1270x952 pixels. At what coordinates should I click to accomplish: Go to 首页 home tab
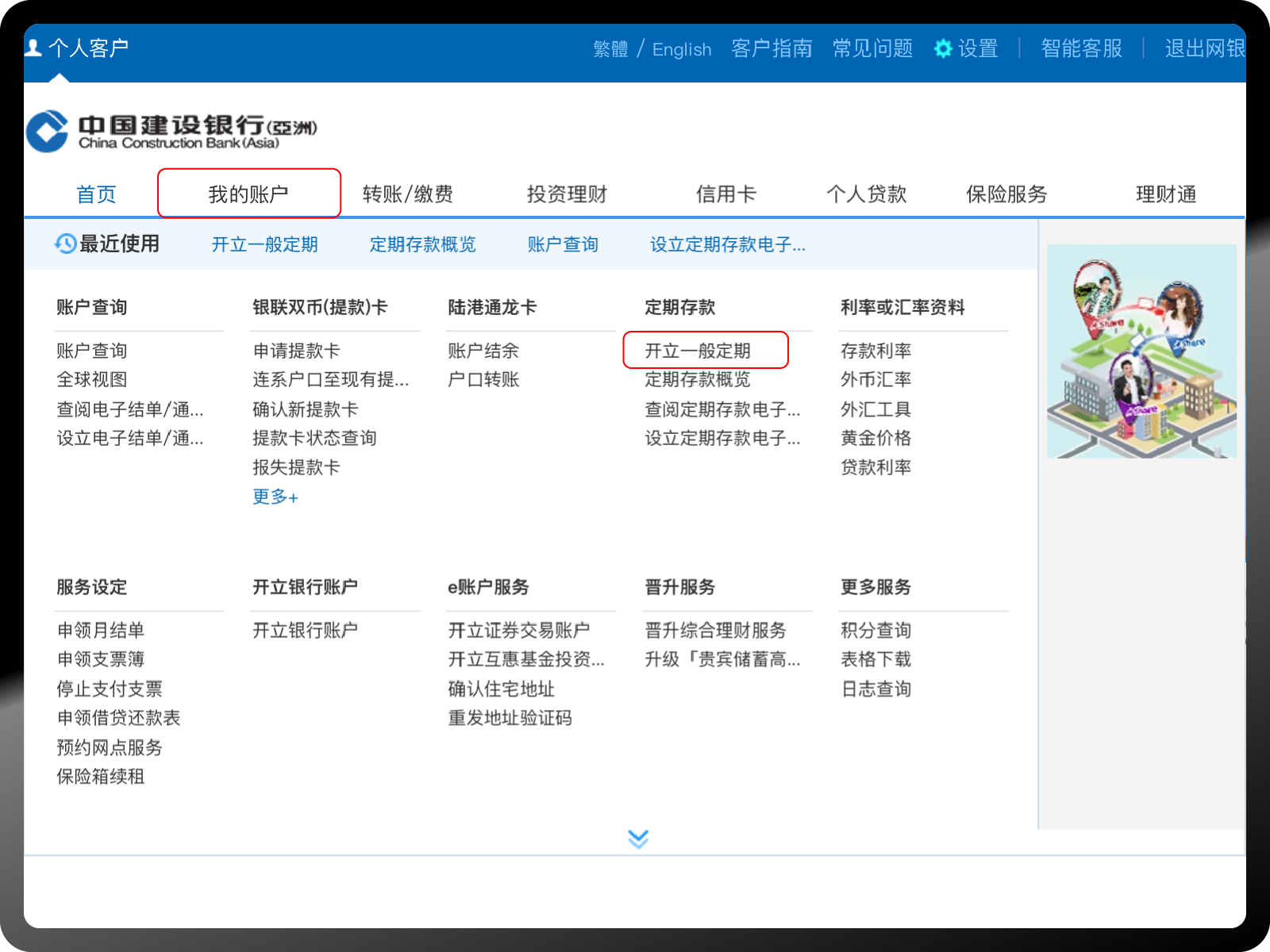click(96, 194)
